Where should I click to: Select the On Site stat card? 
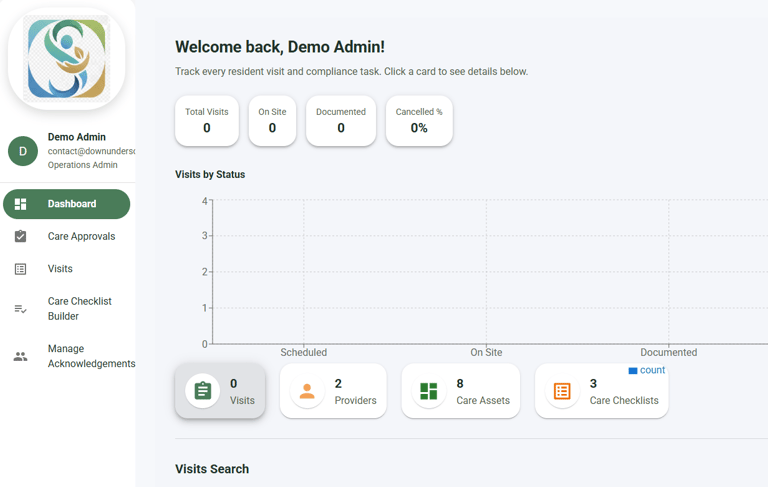click(x=272, y=121)
